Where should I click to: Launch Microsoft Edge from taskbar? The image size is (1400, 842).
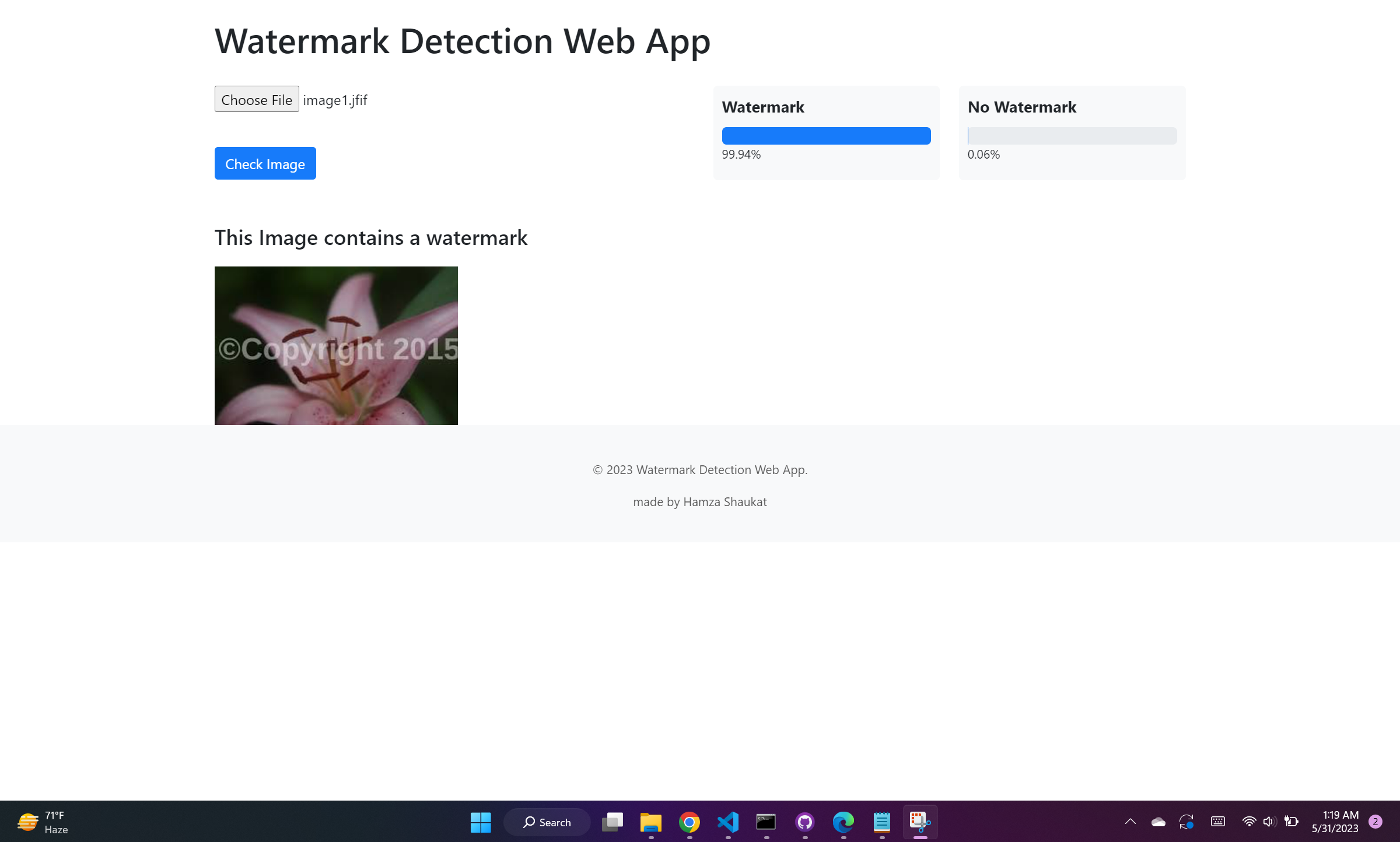click(844, 822)
